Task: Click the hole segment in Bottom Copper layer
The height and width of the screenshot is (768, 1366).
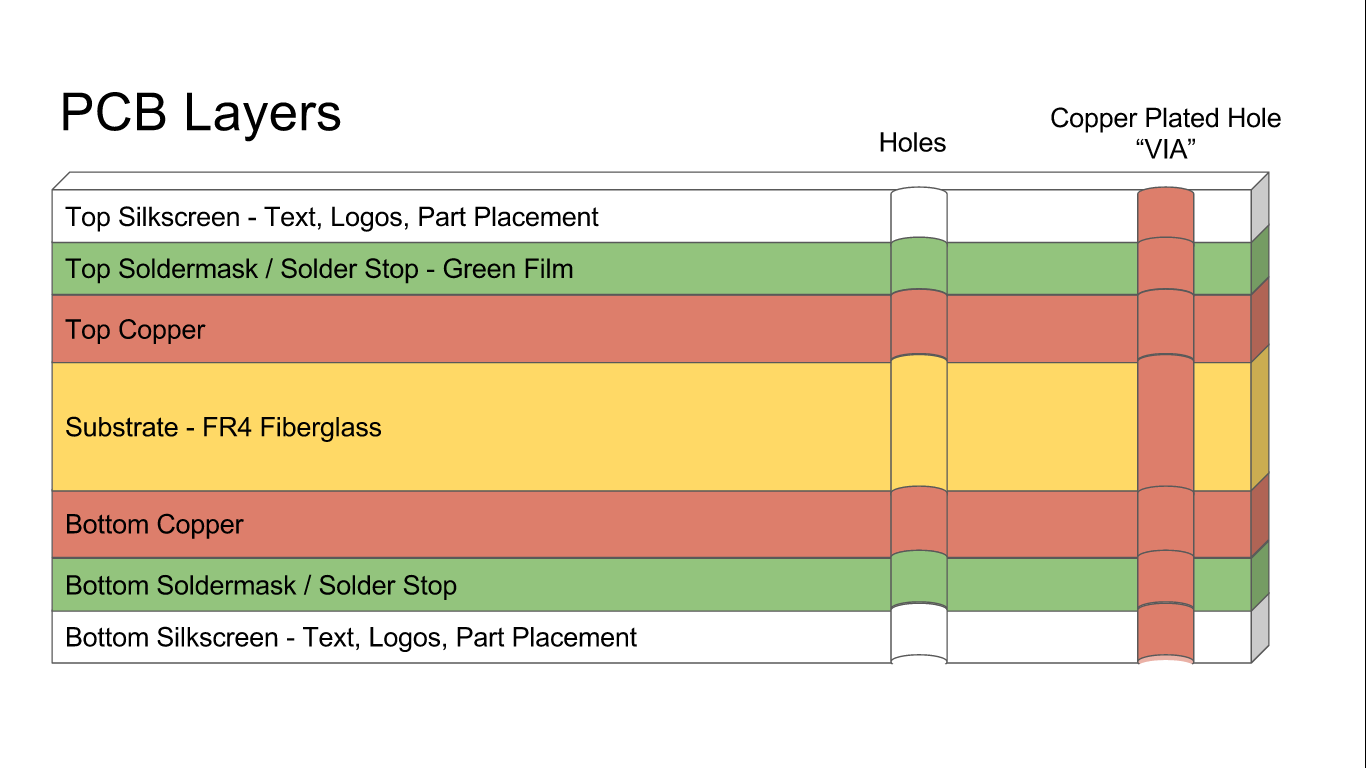Action: point(918,522)
